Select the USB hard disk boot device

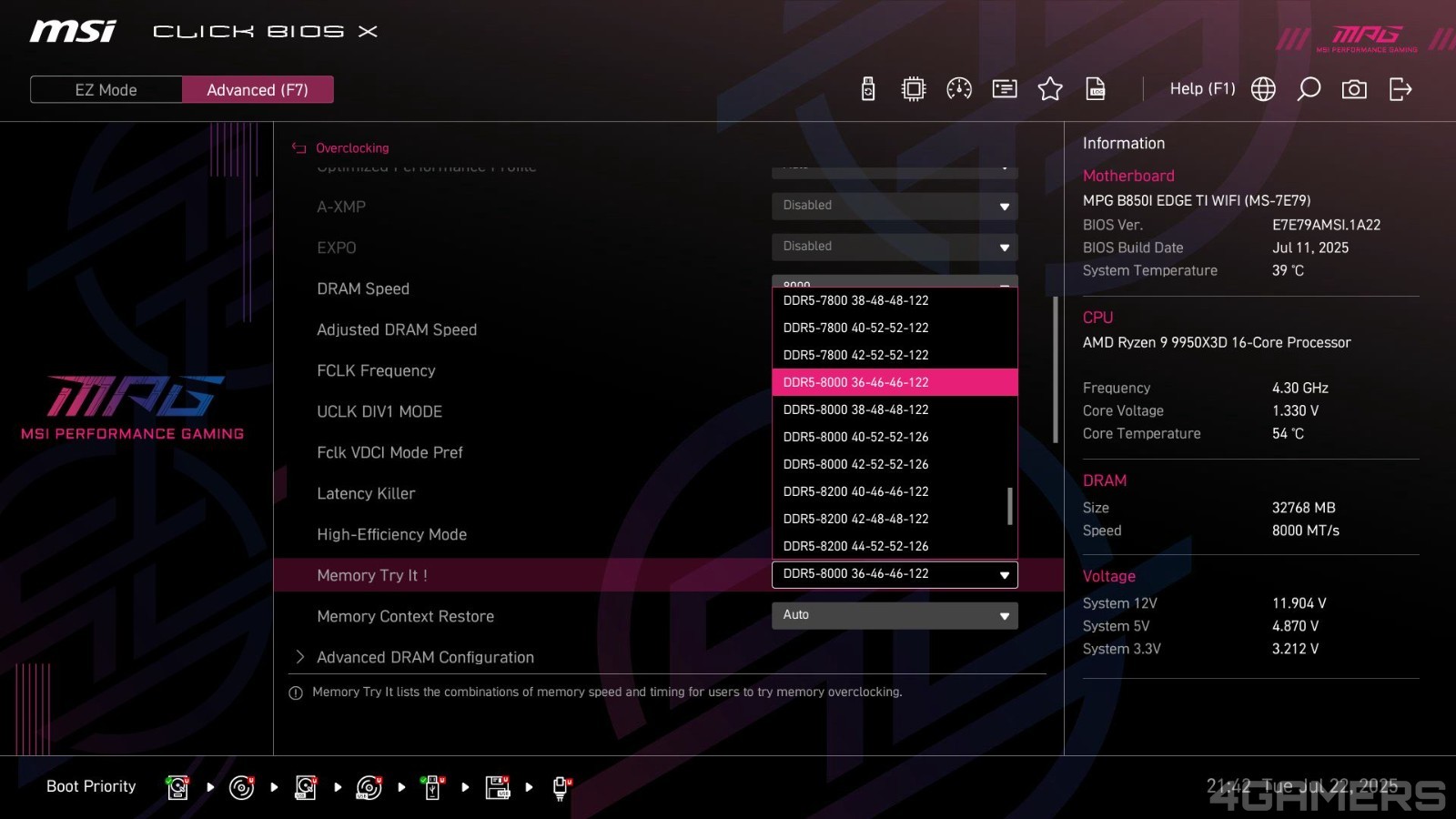click(306, 787)
